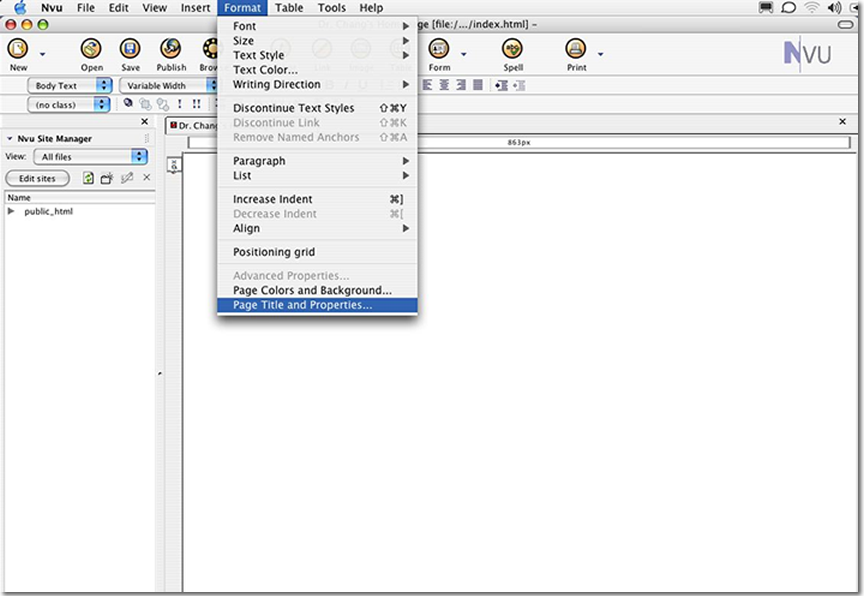864x596 pixels.
Task: Open the Insert menu
Action: (x=195, y=8)
